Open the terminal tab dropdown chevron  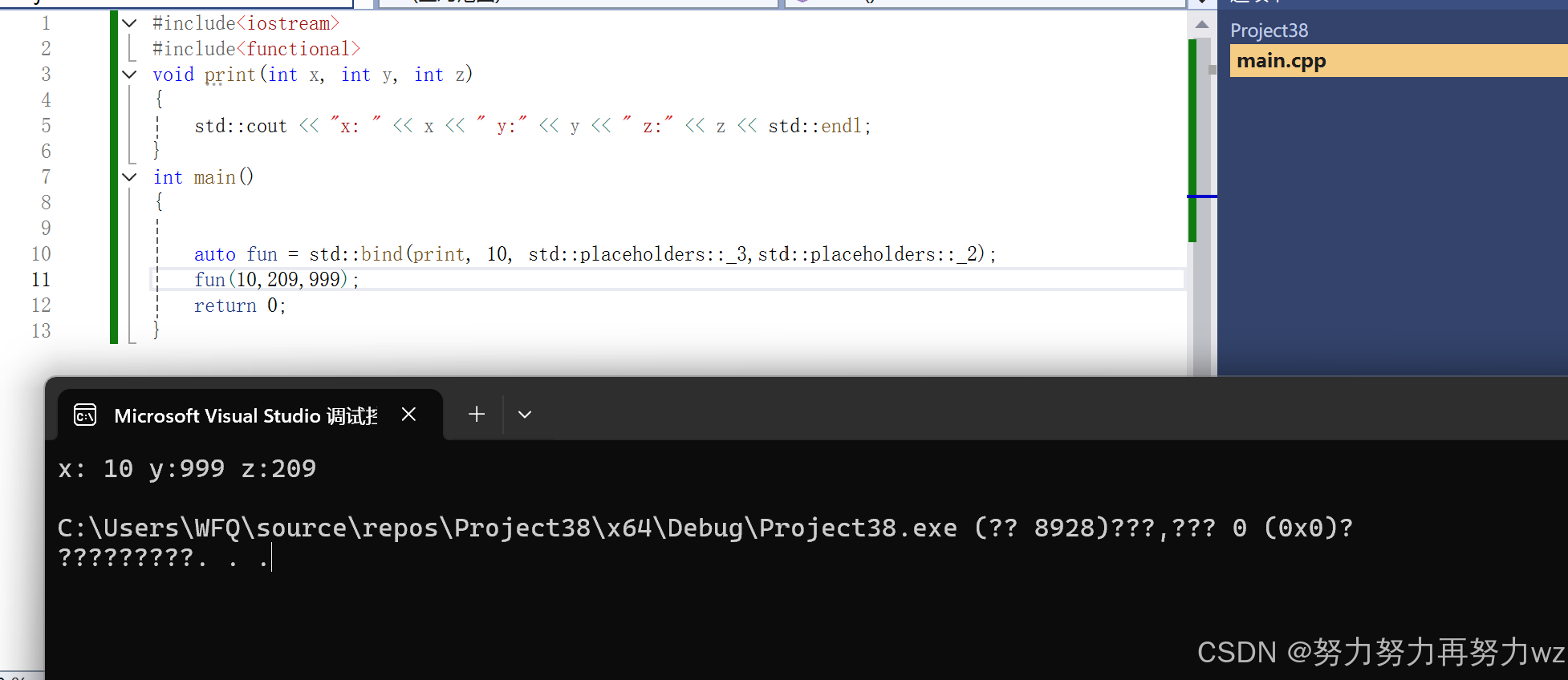pyautogui.click(x=525, y=415)
